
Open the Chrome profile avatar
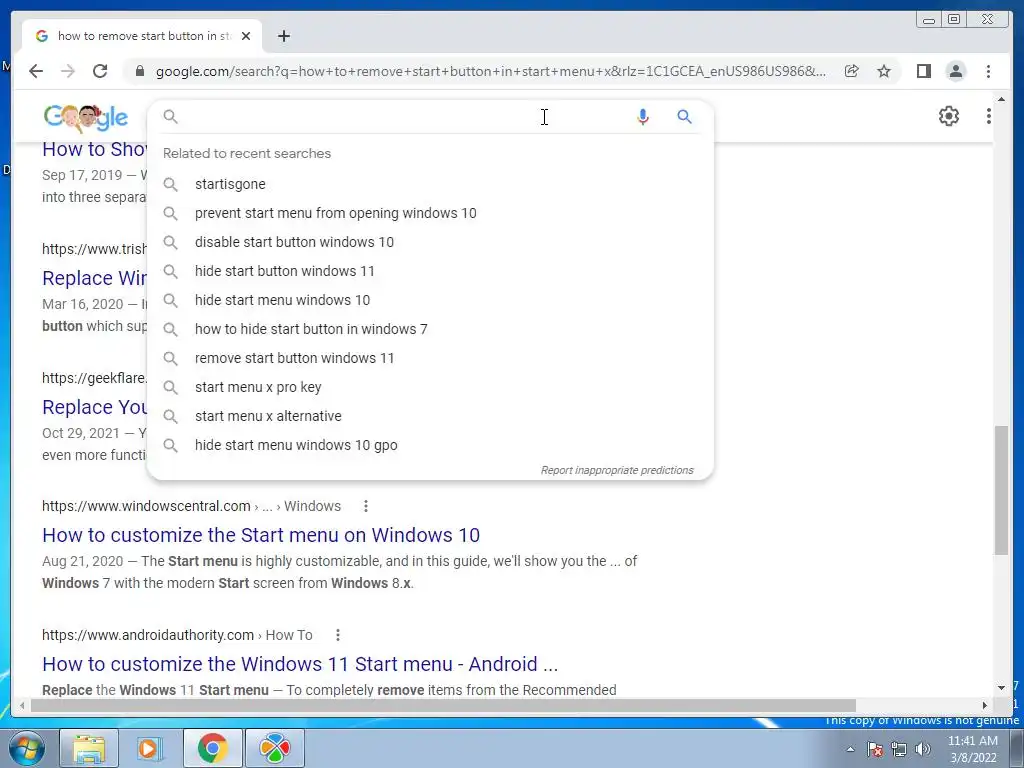(x=955, y=71)
